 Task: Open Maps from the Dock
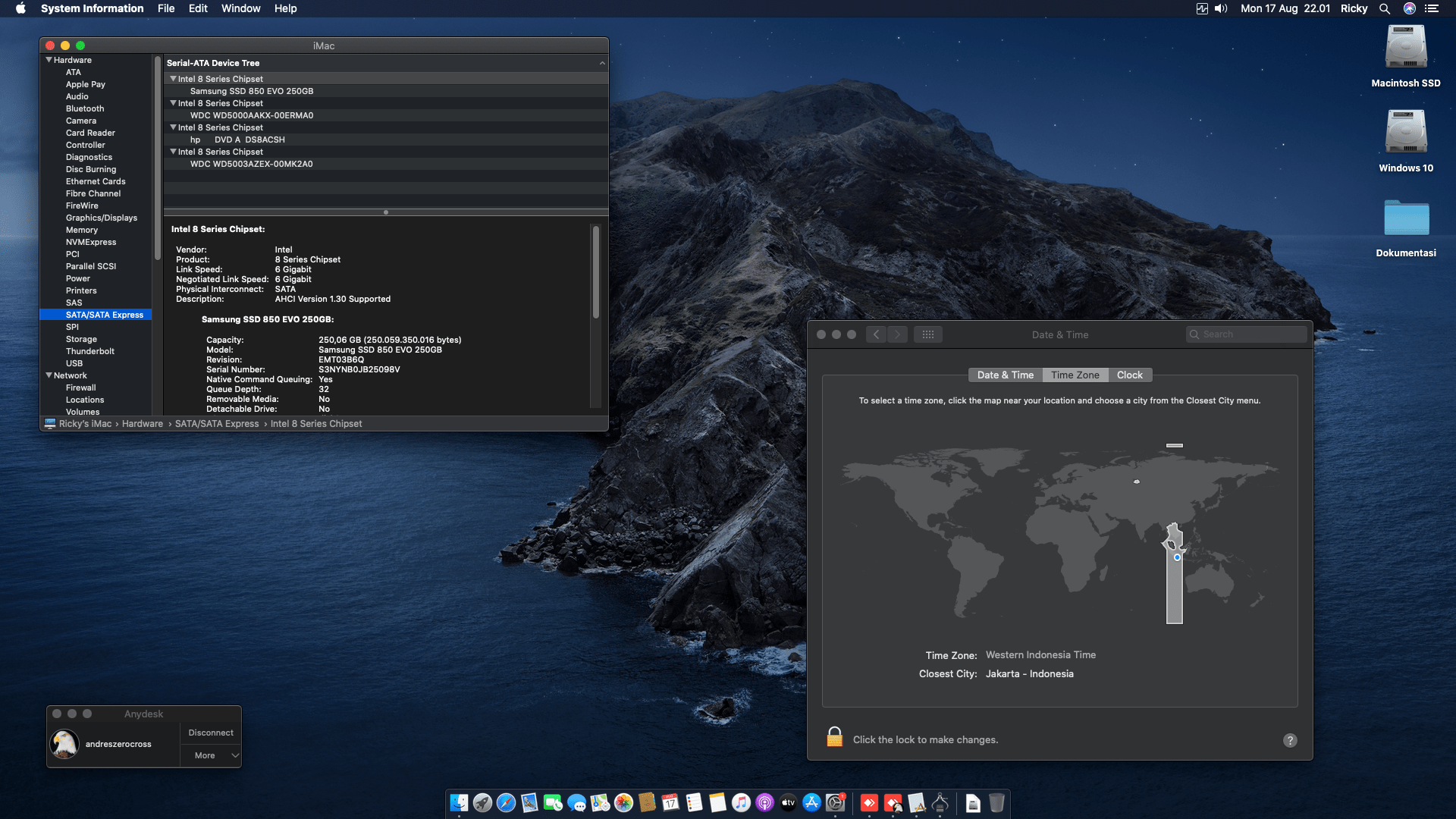(600, 802)
